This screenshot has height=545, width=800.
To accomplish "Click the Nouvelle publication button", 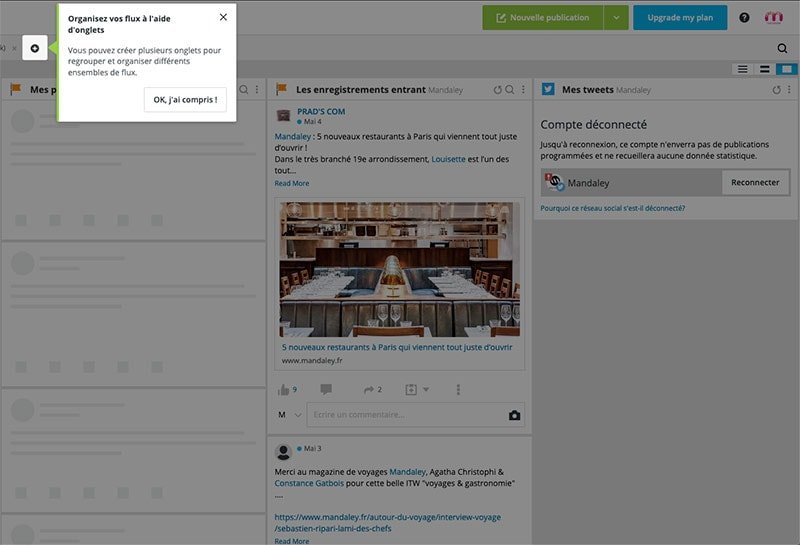I will 543,17.
